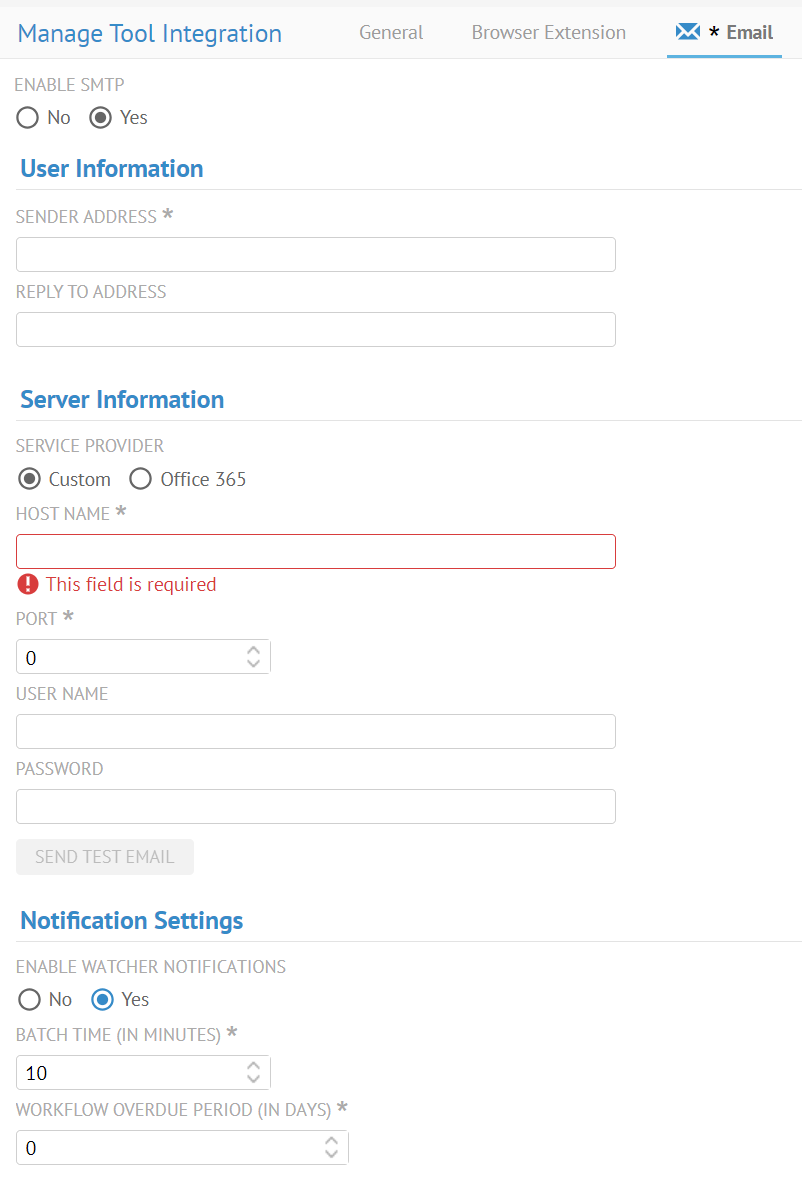Switch to the General tab

pyautogui.click(x=391, y=33)
